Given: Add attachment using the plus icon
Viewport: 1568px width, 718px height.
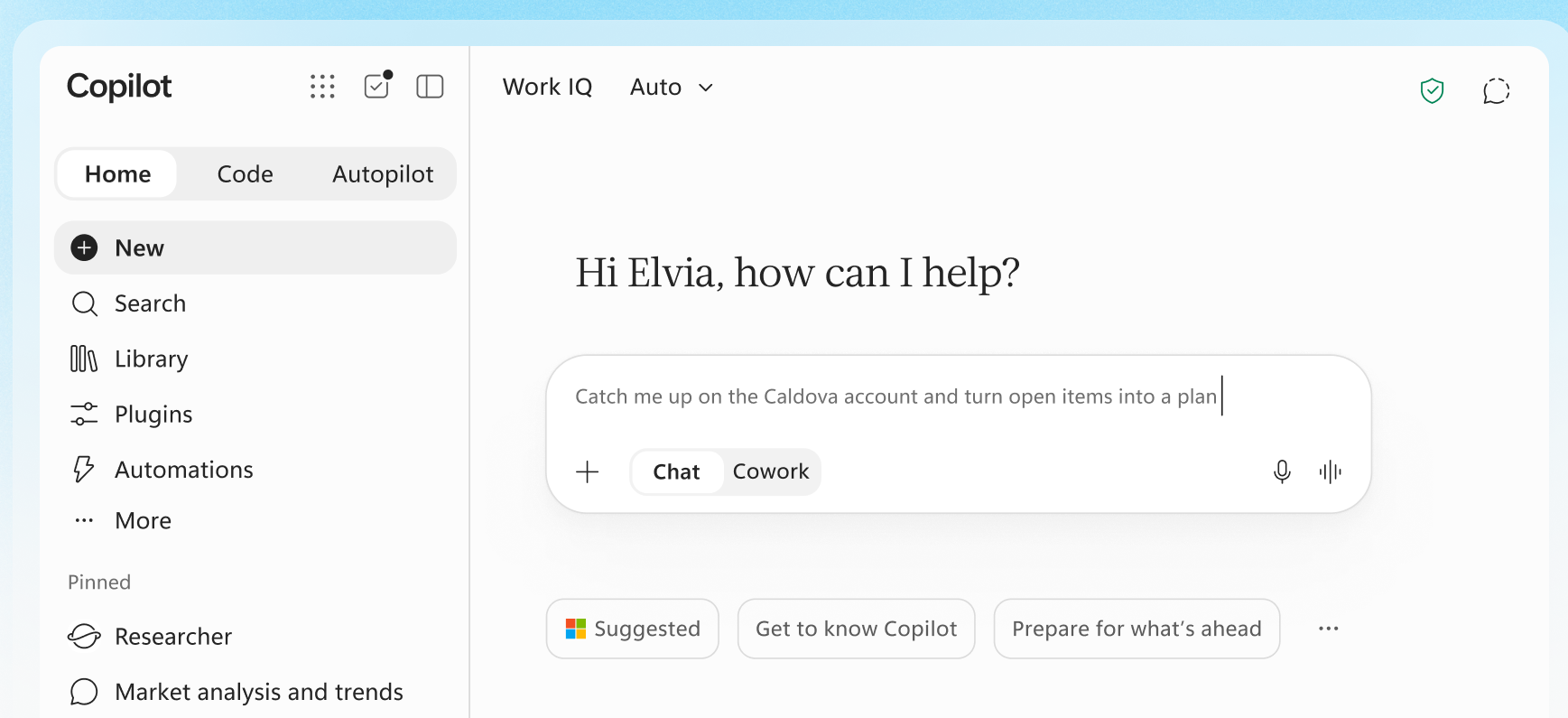Looking at the screenshot, I should click(588, 471).
